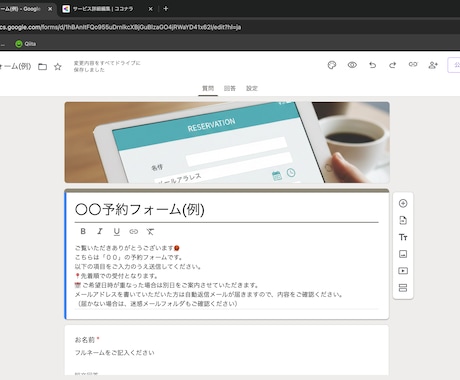Preview the form with the eye icon
Screen dimensions: 460x380
(352, 65)
